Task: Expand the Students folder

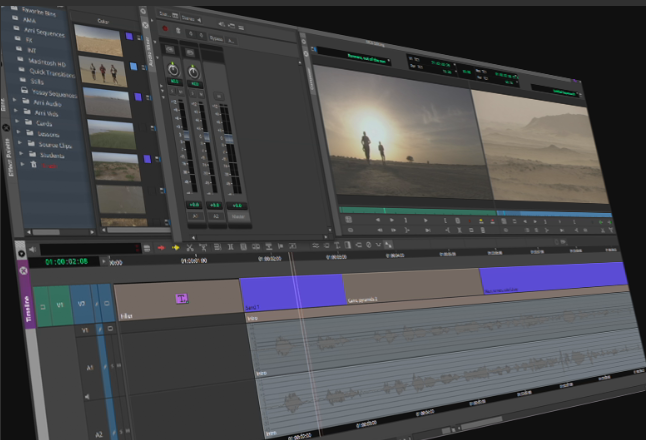Action: pyautogui.click(x=21, y=153)
